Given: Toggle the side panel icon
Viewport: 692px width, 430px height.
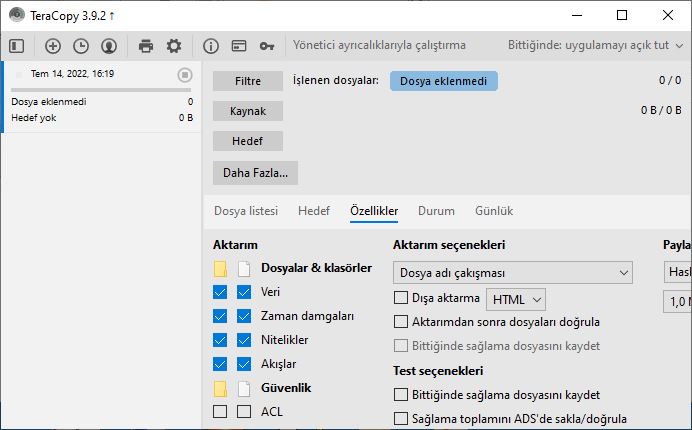Looking at the screenshot, I should pyautogui.click(x=17, y=46).
